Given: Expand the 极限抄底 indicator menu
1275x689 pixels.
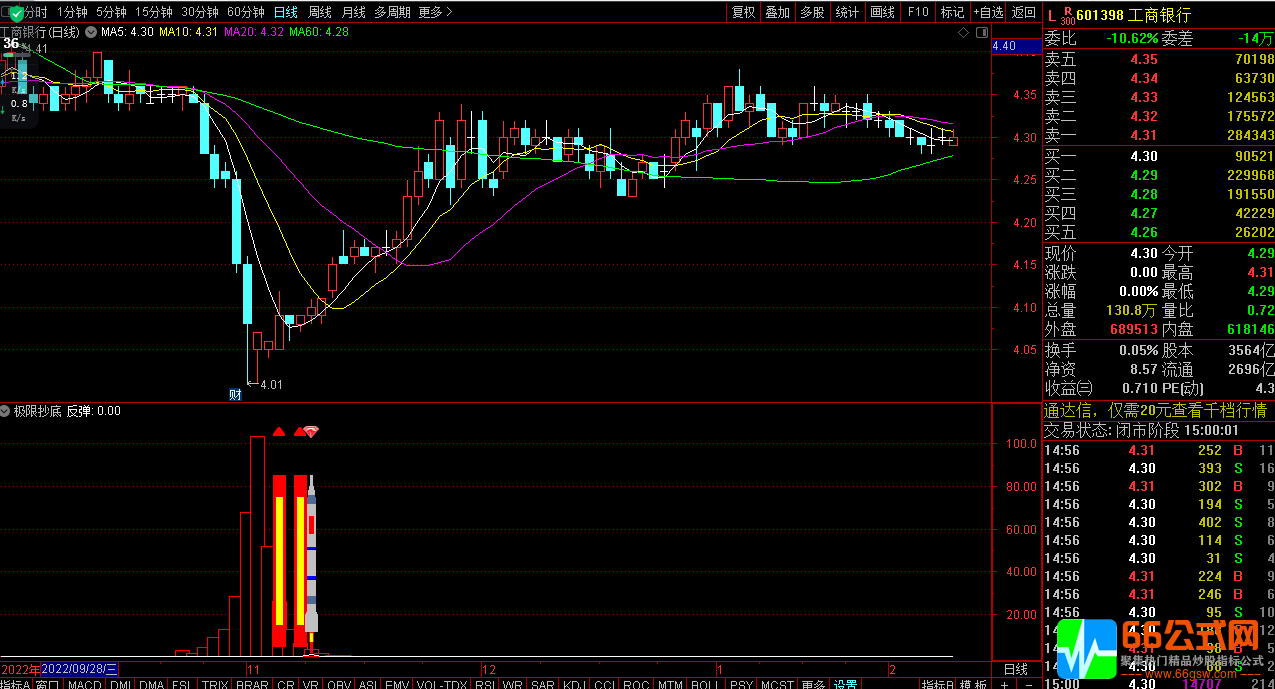Looking at the screenshot, I should [x=6, y=411].
